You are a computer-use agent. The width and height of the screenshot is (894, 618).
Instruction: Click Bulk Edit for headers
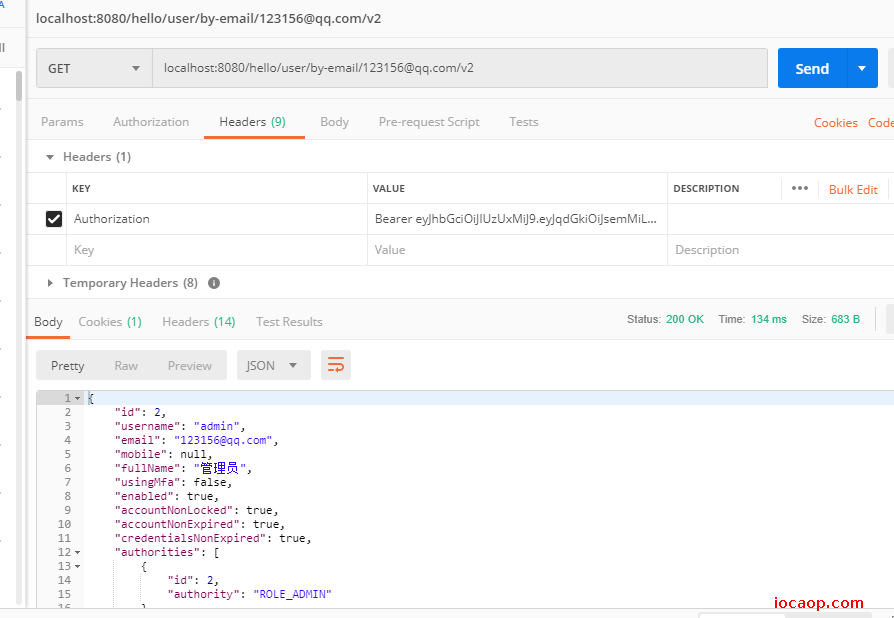pos(853,190)
